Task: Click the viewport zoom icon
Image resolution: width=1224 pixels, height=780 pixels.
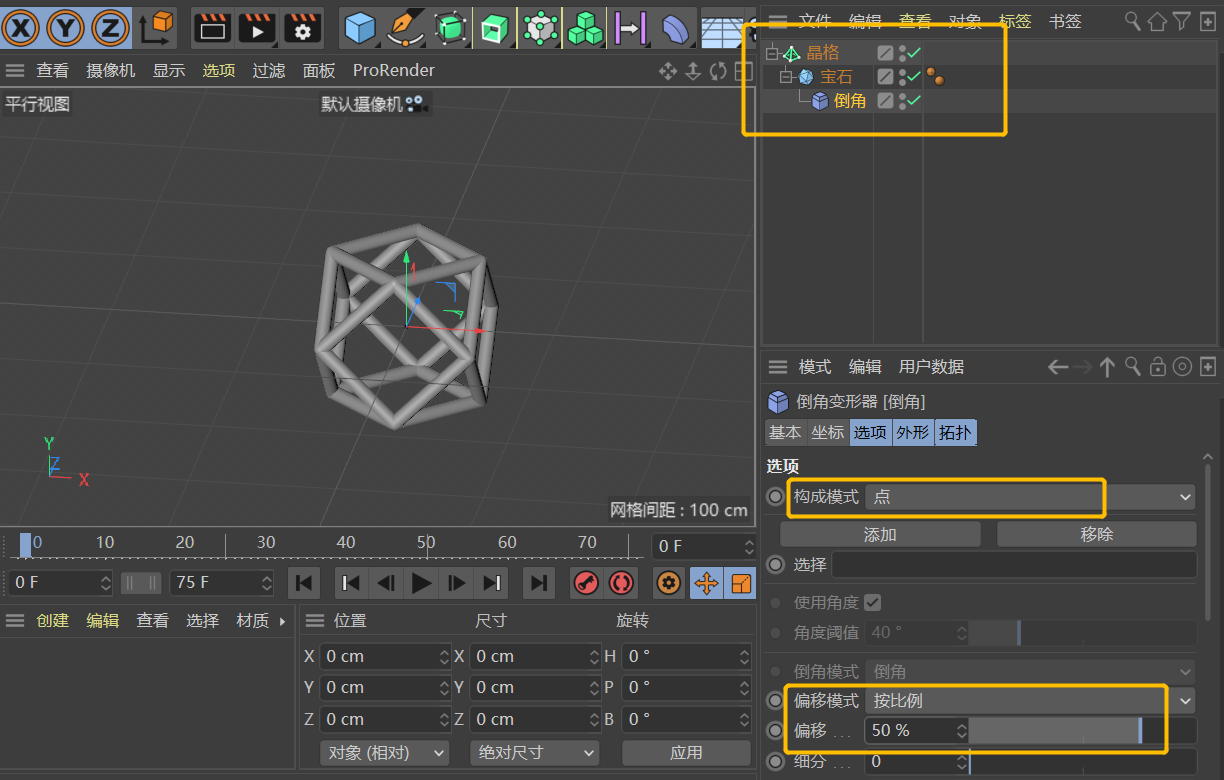Action: pyautogui.click(x=693, y=71)
